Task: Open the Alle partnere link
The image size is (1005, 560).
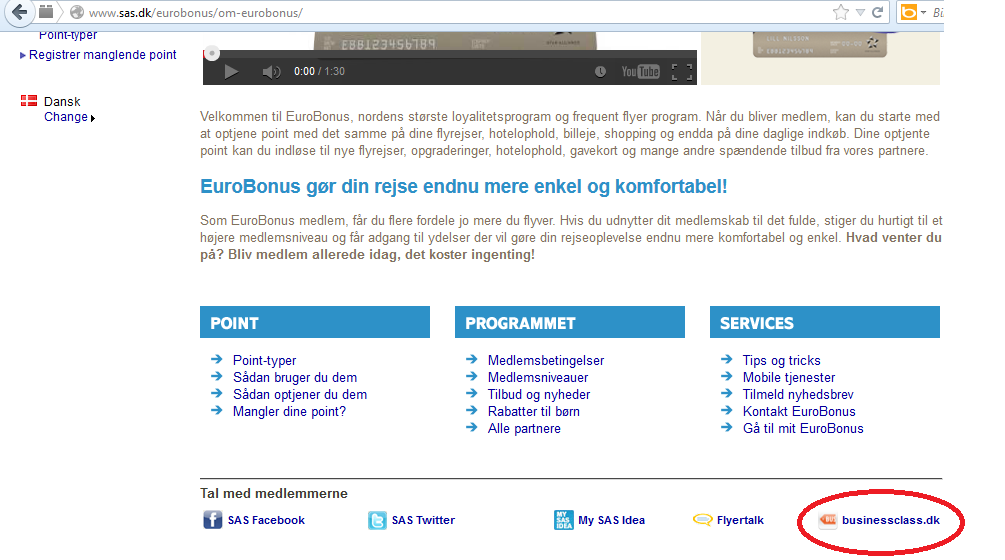Action: coord(524,429)
